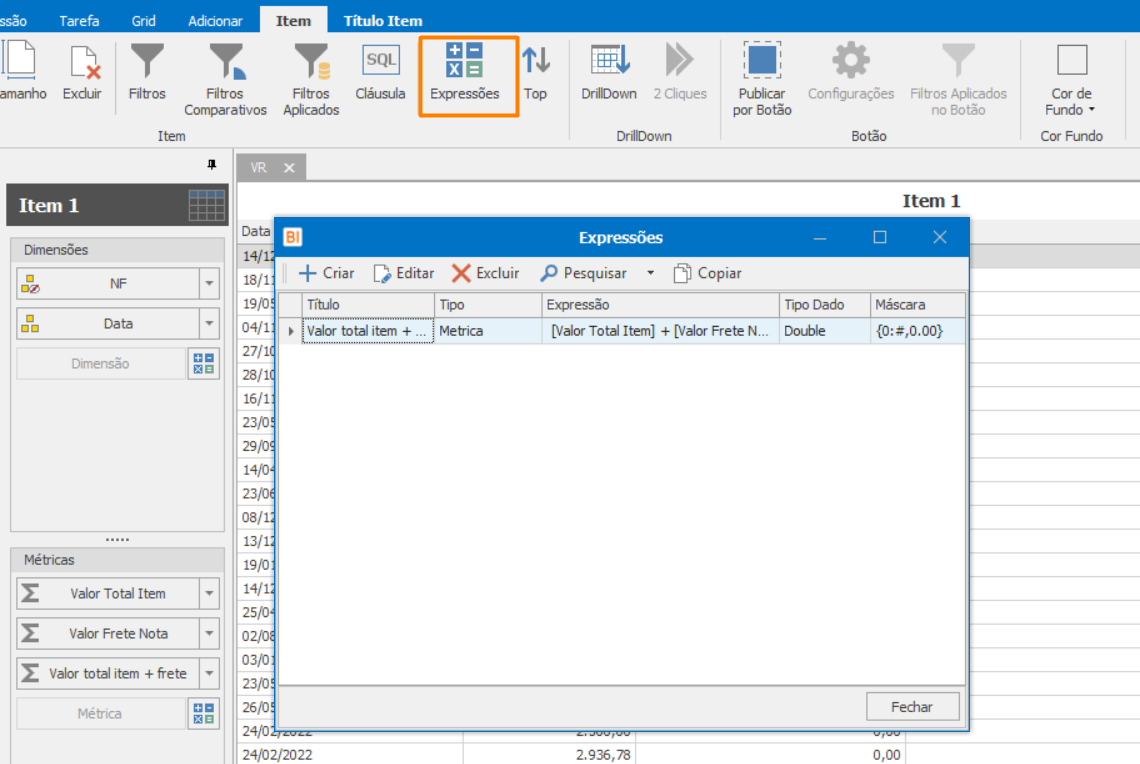Viewport: 1140px width, 764px height.
Task: Switch to the Grid ribbon tab
Action: click(x=143, y=20)
